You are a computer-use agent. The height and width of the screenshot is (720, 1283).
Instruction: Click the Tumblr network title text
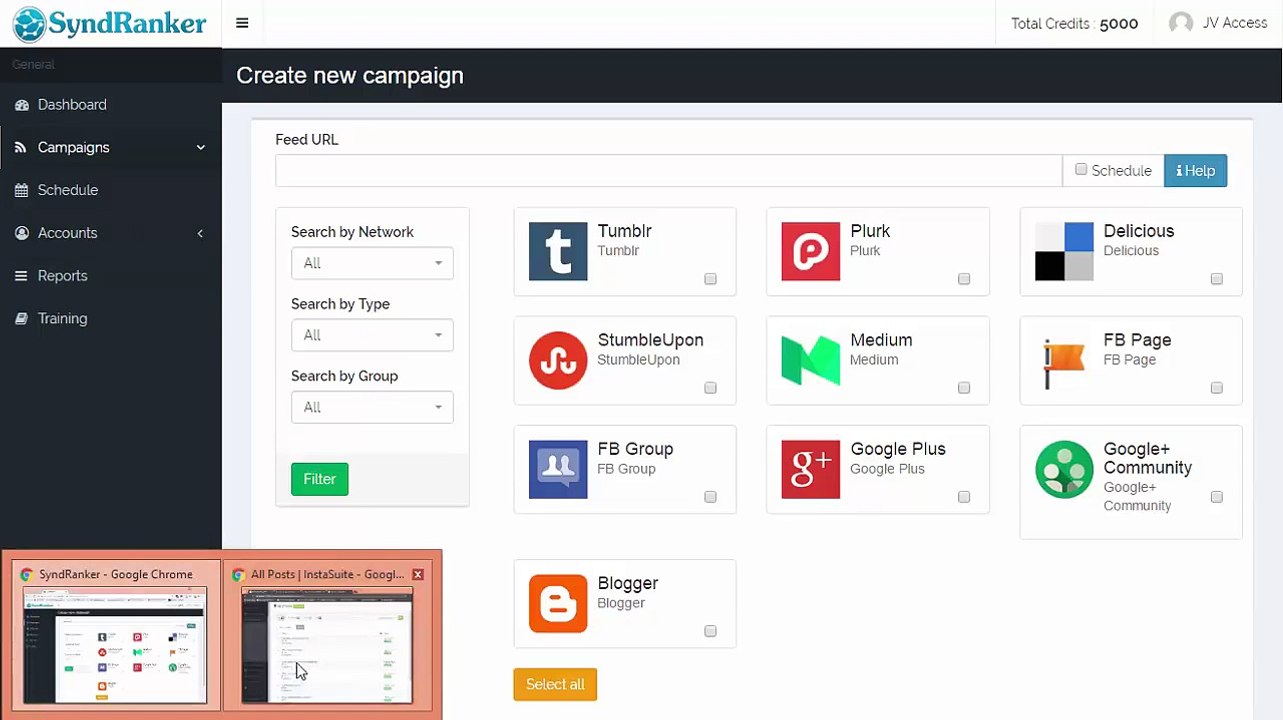625,231
